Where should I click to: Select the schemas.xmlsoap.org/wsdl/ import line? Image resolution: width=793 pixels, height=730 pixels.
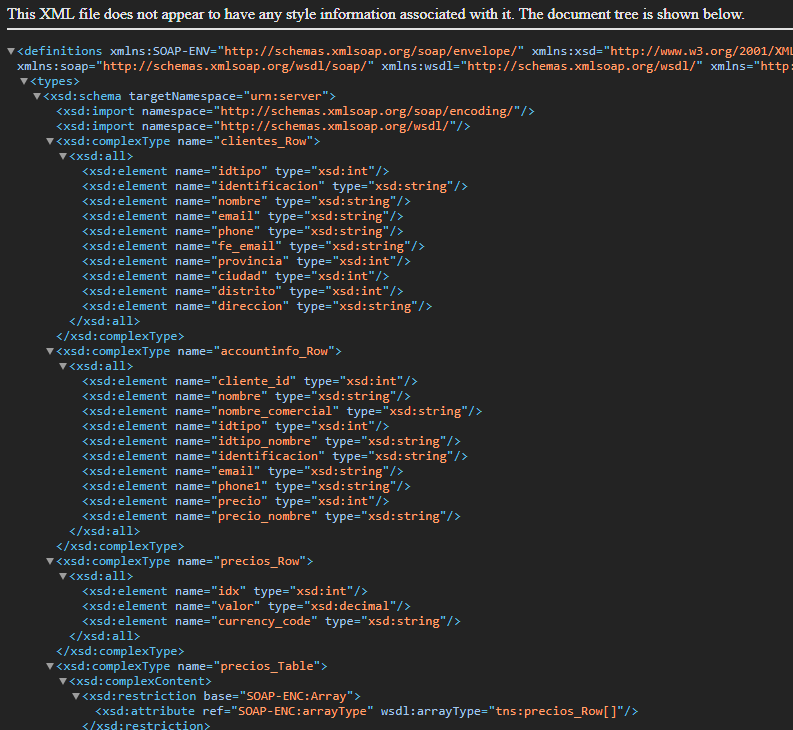pos(263,126)
